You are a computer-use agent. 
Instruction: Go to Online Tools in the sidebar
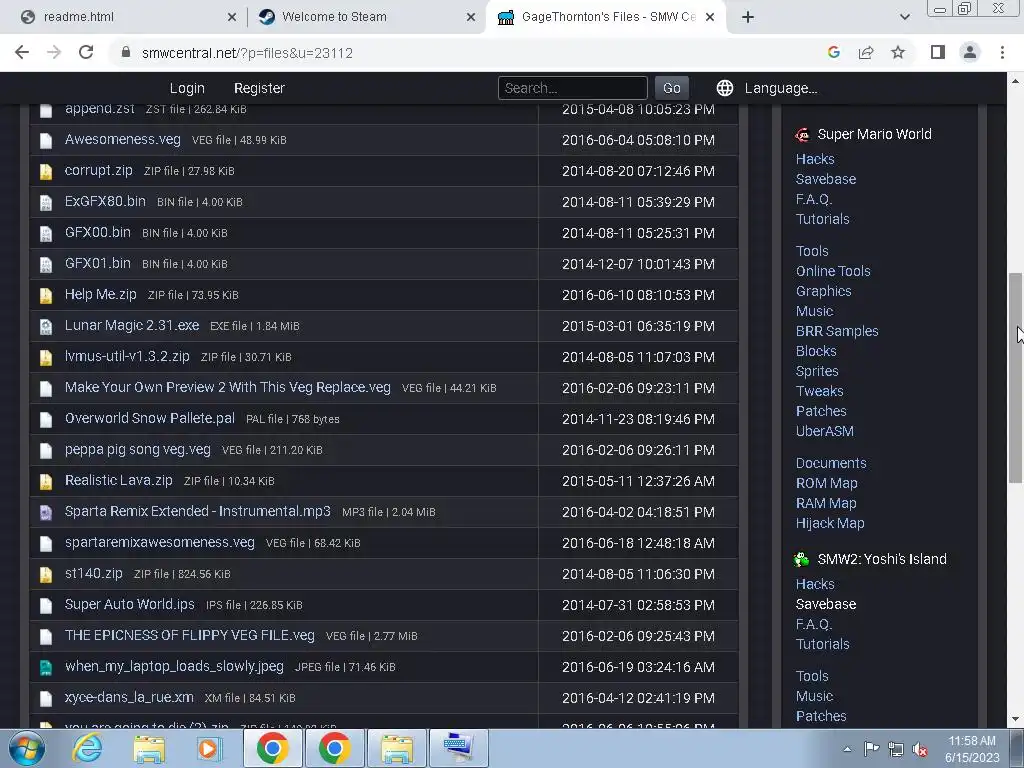pos(833,271)
